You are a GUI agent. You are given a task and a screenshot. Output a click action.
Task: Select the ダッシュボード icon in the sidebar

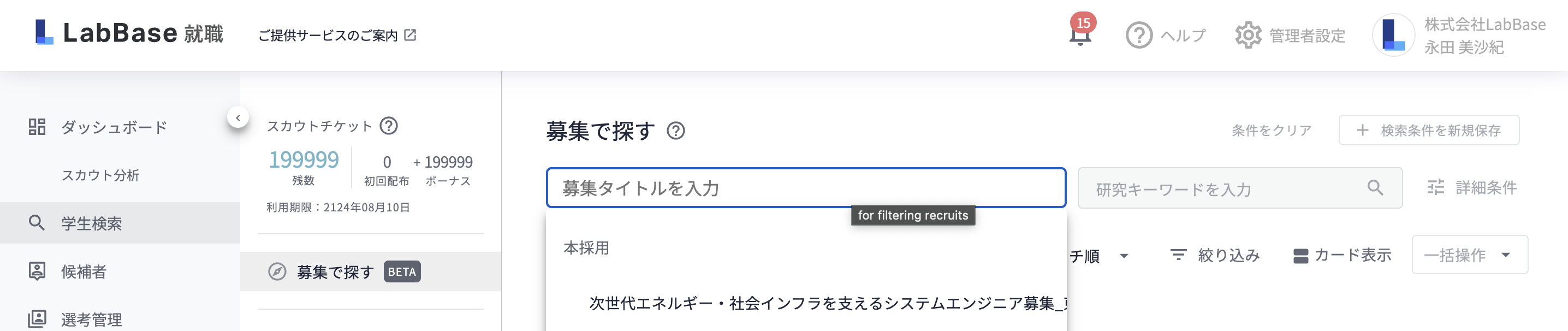coord(37,127)
